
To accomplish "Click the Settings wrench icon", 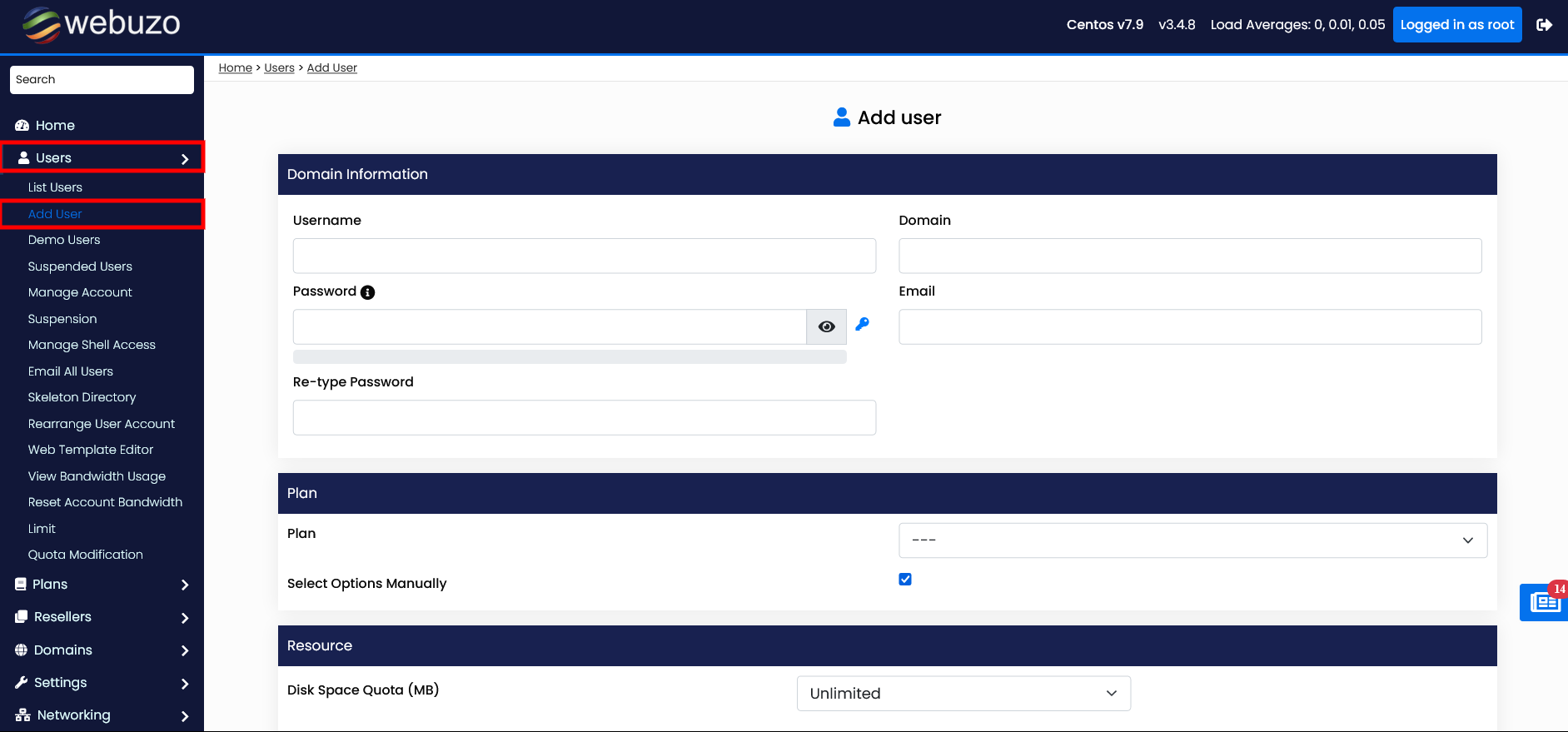I will click(x=22, y=683).
